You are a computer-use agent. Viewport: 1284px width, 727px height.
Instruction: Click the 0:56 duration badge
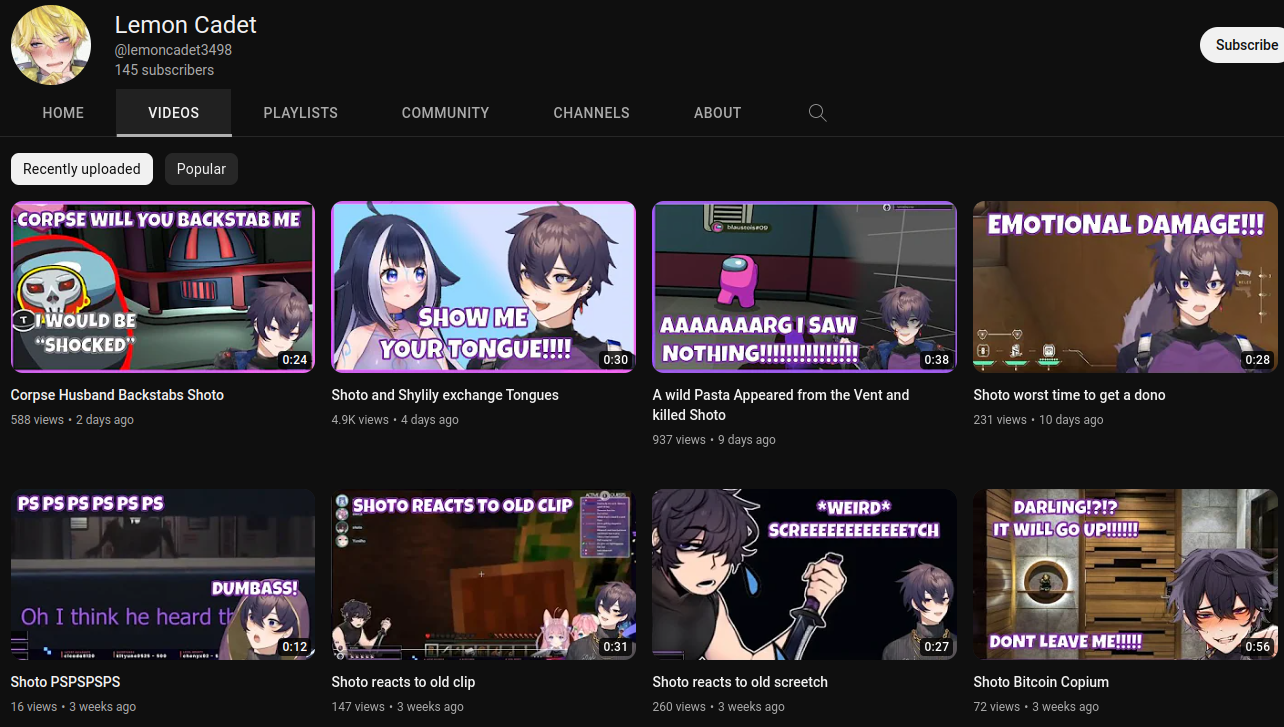[1257, 647]
